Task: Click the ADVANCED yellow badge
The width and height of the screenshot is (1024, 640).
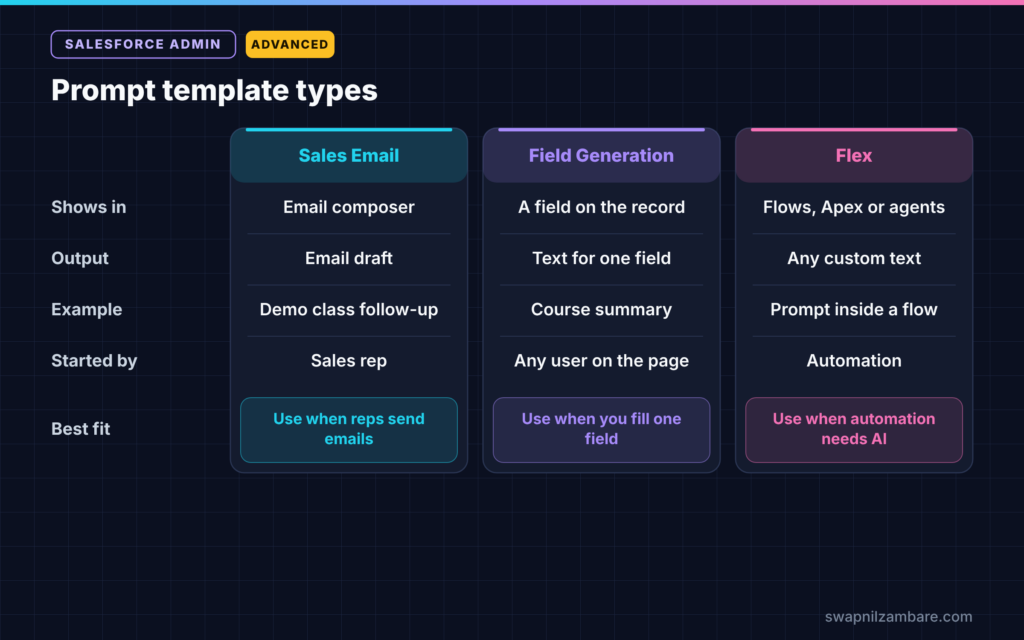Action: [290, 44]
